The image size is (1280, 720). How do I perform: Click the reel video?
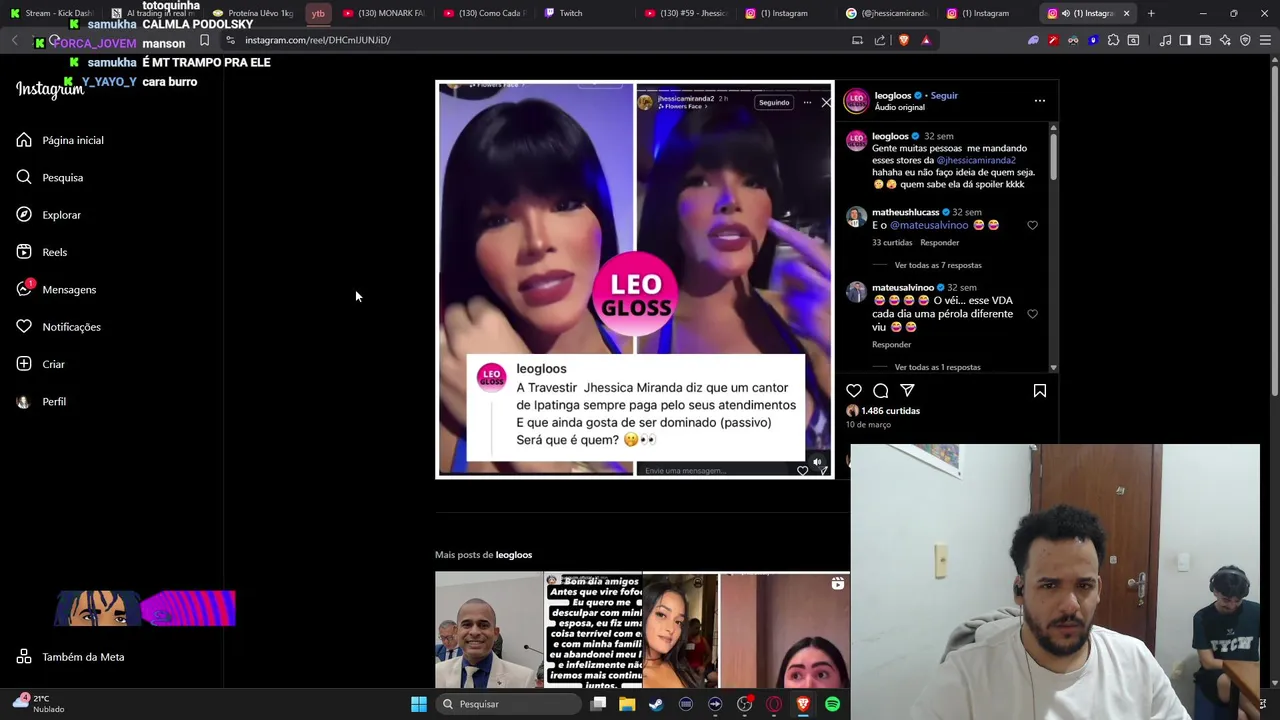coord(635,279)
